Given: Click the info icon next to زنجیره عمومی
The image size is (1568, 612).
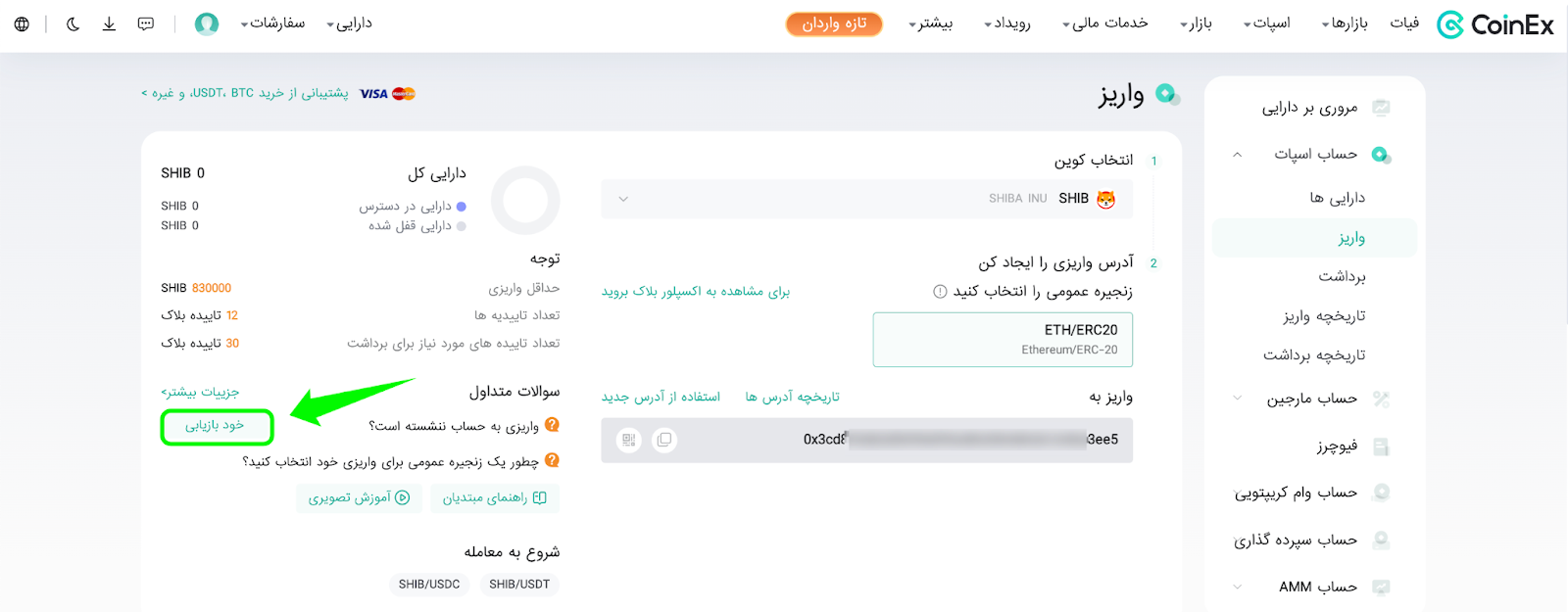Looking at the screenshot, I should [x=940, y=291].
